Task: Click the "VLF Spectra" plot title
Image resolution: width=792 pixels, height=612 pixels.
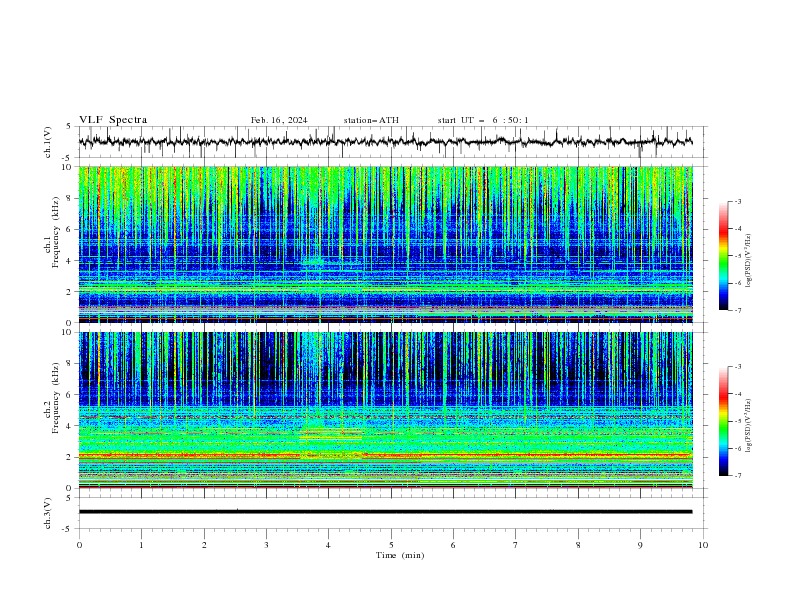Action: [x=113, y=120]
